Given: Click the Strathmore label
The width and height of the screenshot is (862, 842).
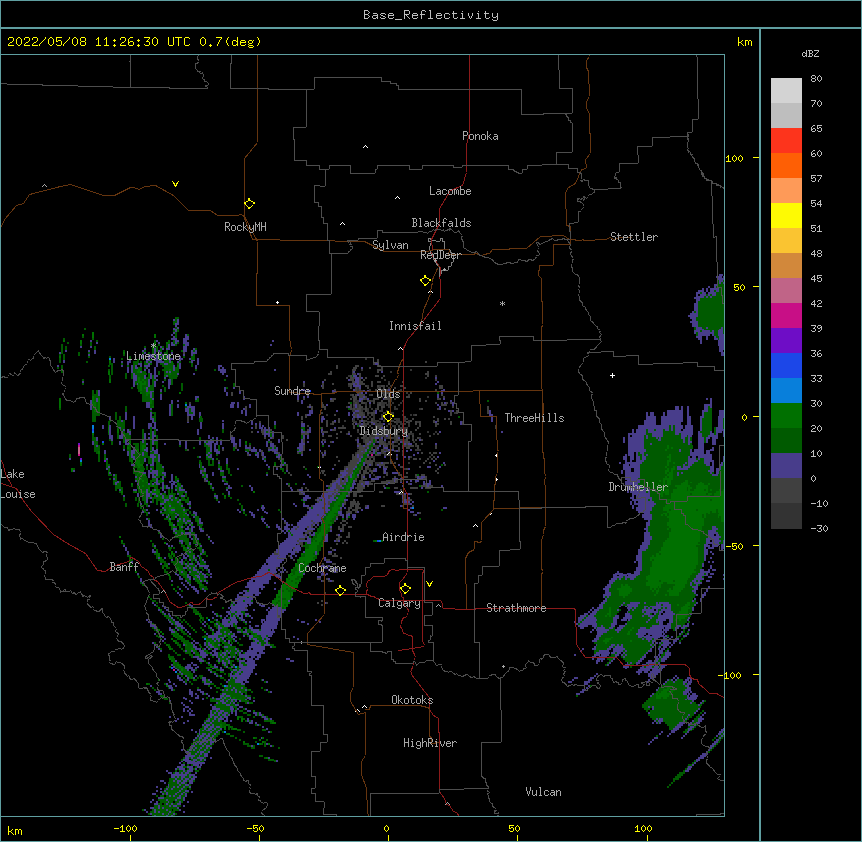Looking at the screenshot, I should [x=516, y=608].
